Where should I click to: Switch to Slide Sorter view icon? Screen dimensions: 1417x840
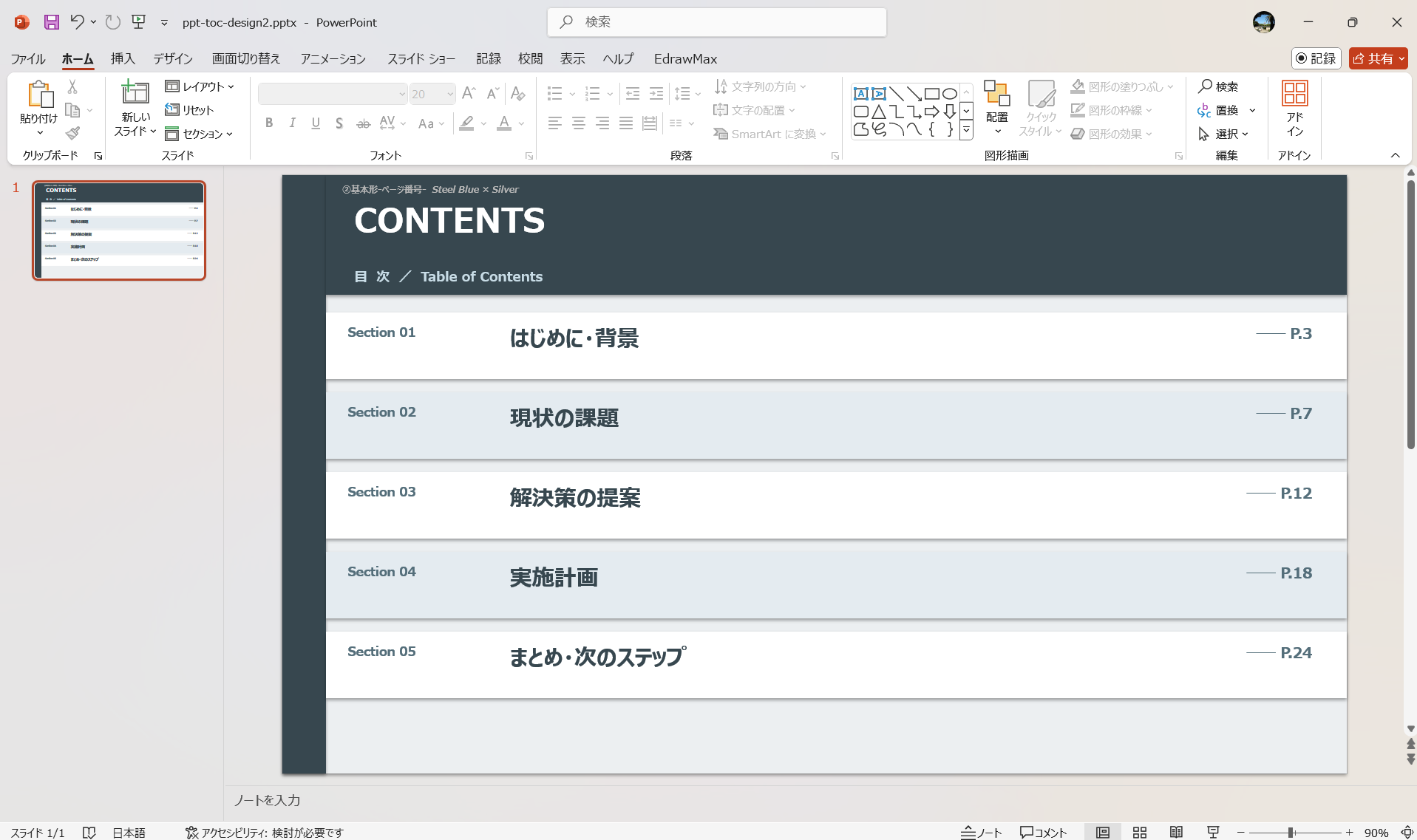click(1140, 832)
